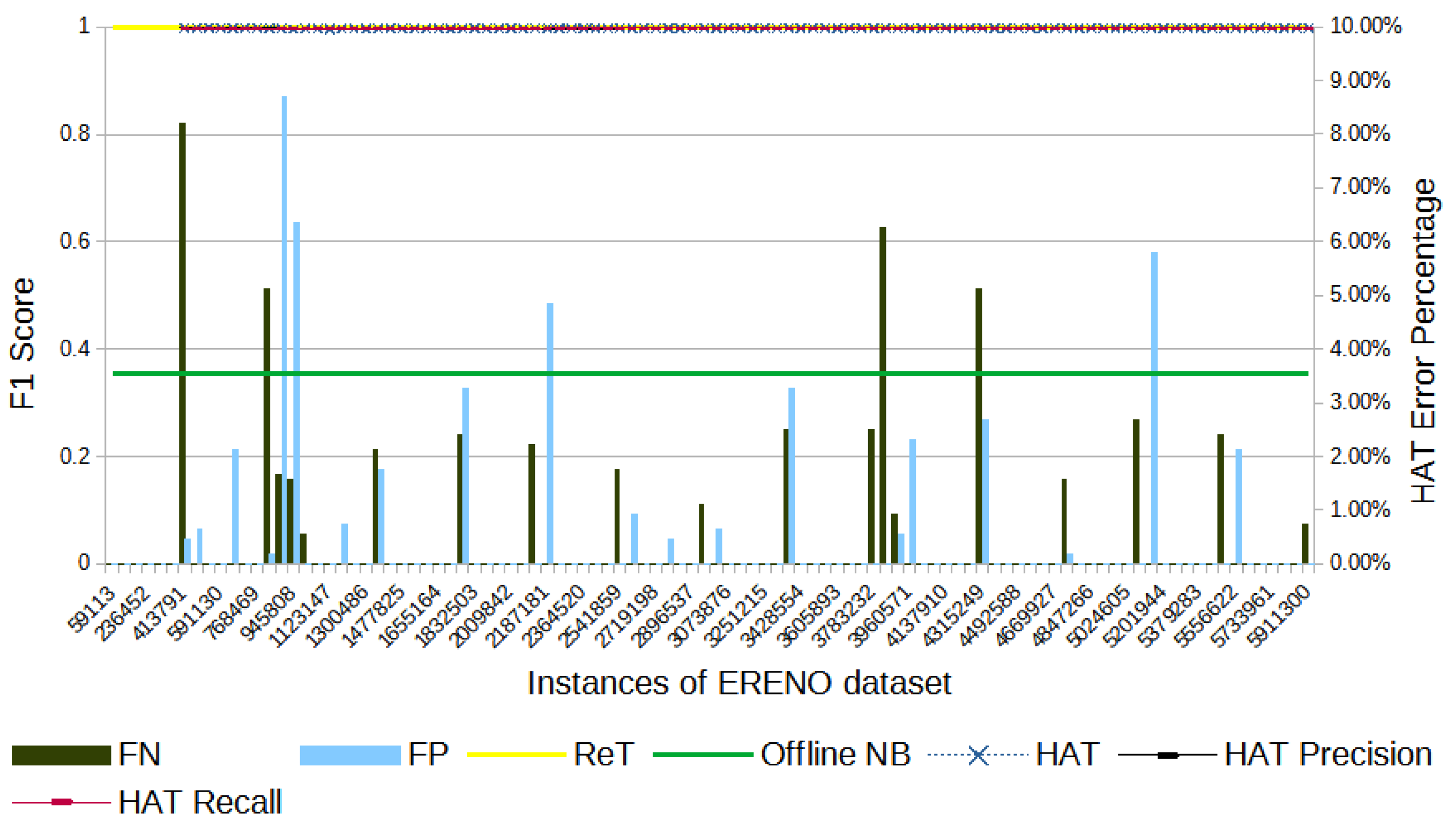Click the last FN bar at 5911300
The height and width of the screenshot is (825, 1456).
[x=1305, y=544]
